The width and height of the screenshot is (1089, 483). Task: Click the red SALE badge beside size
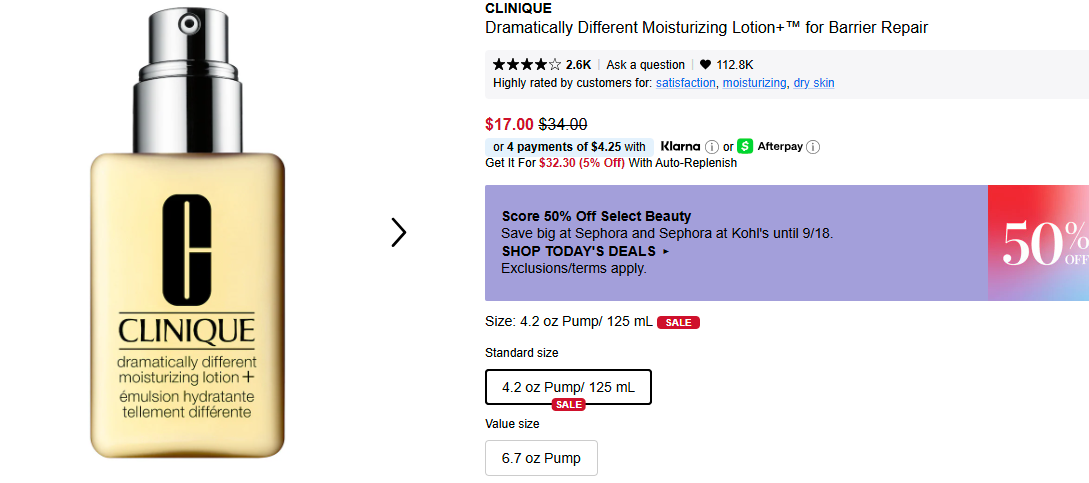(x=678, y=322)
